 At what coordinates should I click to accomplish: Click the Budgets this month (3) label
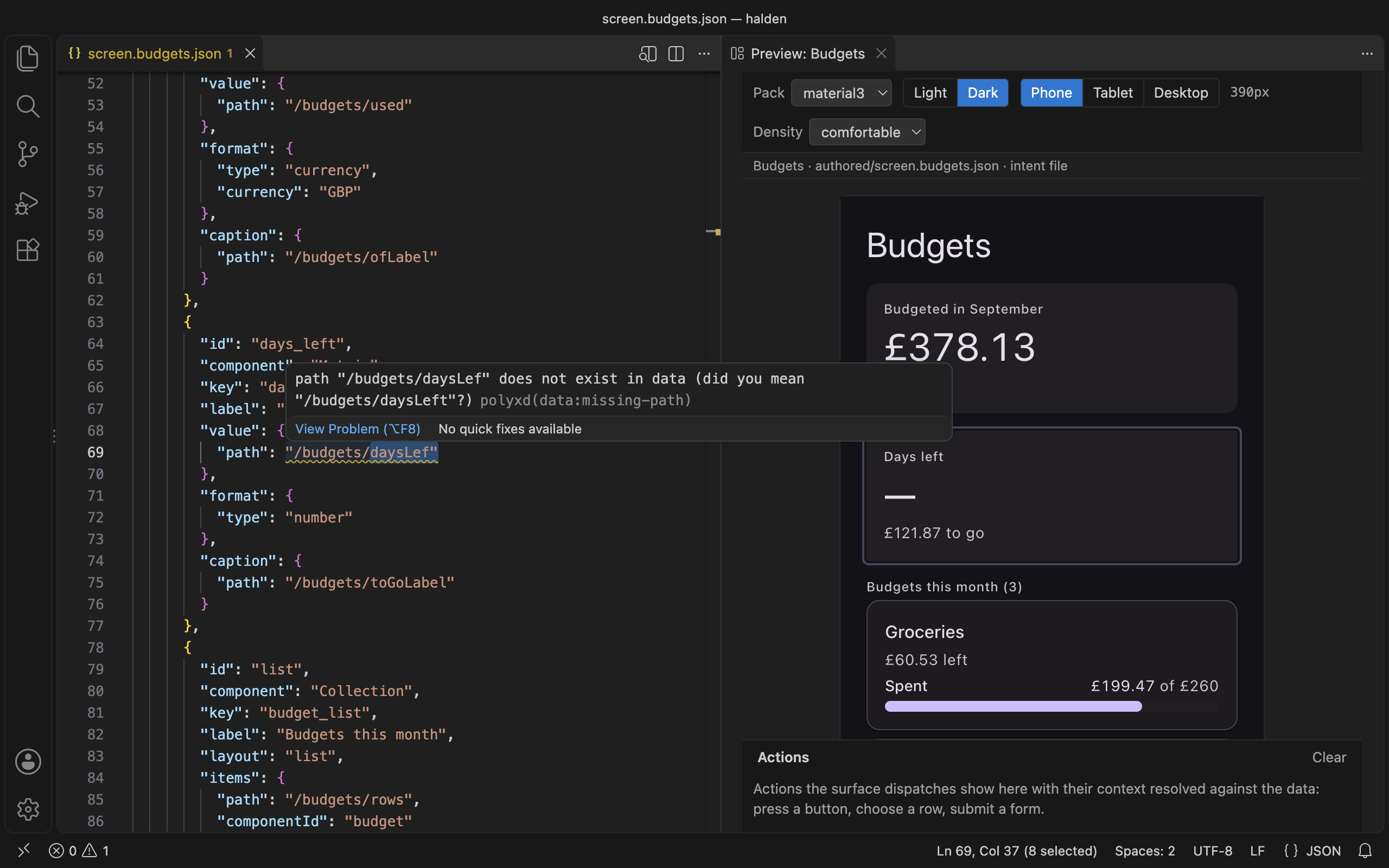coord(944,586)
